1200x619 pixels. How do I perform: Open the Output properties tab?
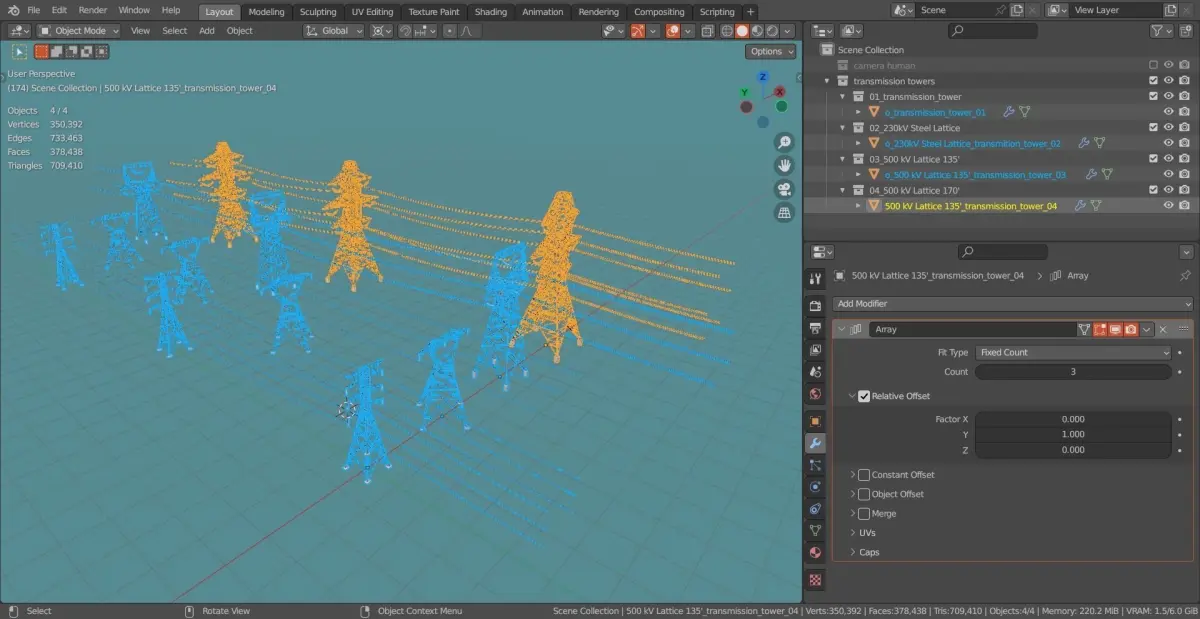pos(815,326)
